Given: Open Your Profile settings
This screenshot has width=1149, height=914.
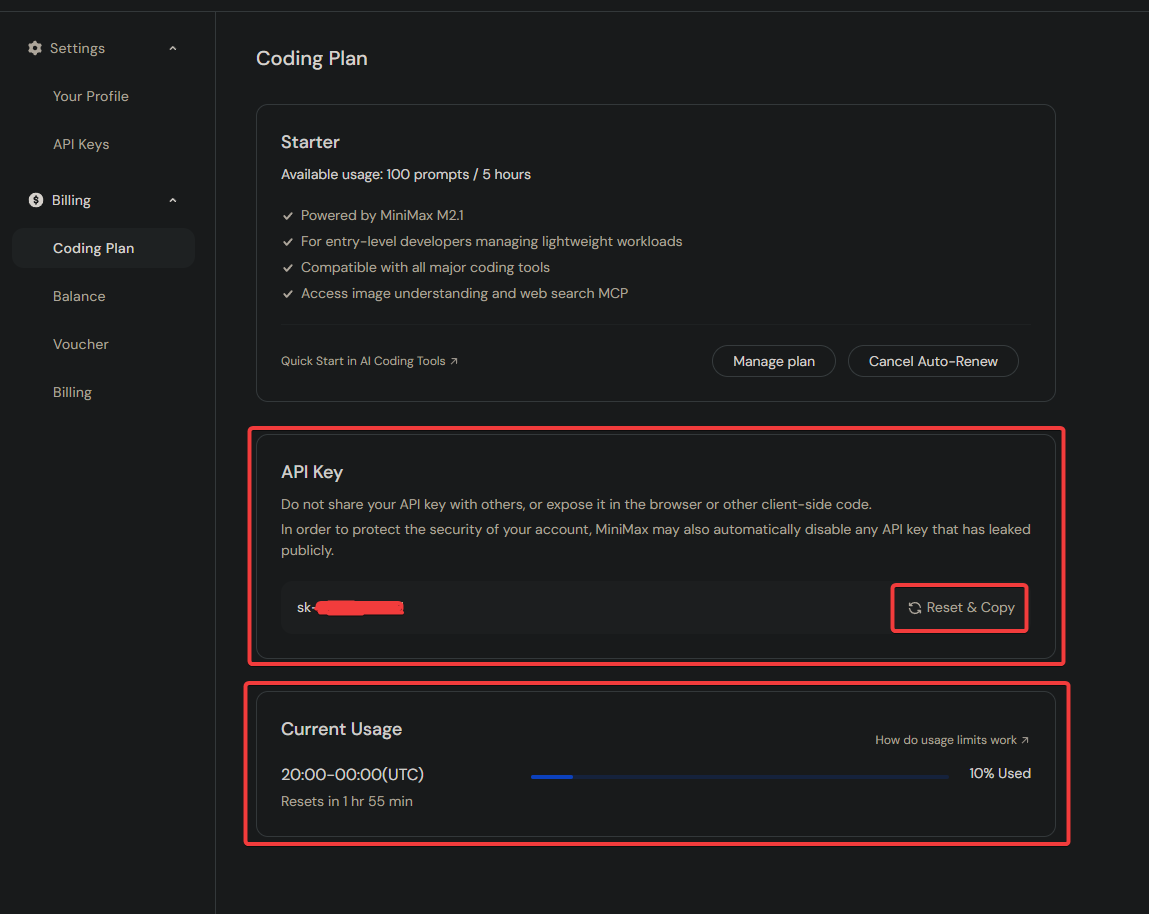Looking at the screenshot, I should [x=90, y=95].
